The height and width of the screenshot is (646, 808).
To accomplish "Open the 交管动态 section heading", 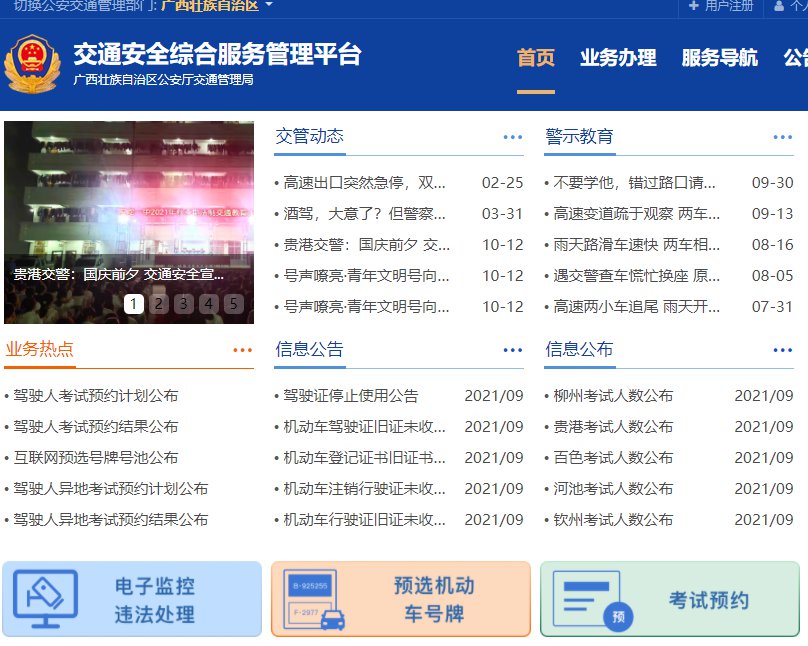I will click(x=309, y=136).
